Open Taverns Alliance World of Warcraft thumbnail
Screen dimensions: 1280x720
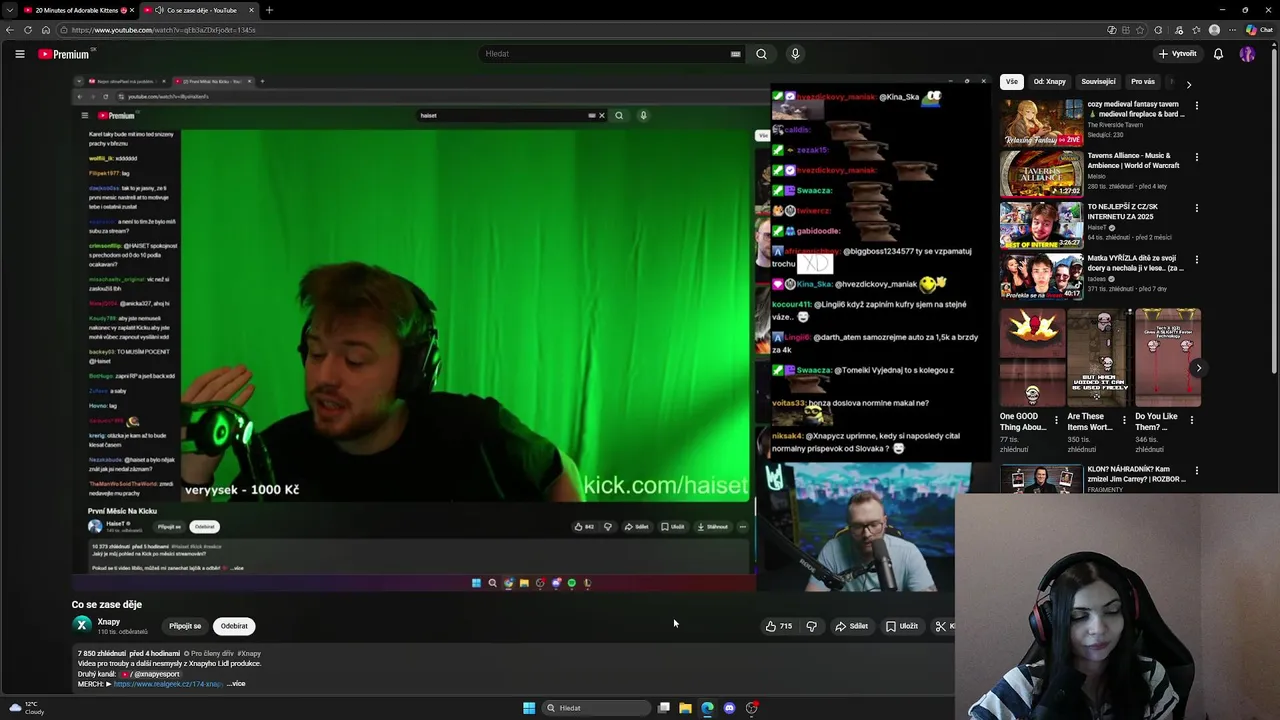[1041, 174]
